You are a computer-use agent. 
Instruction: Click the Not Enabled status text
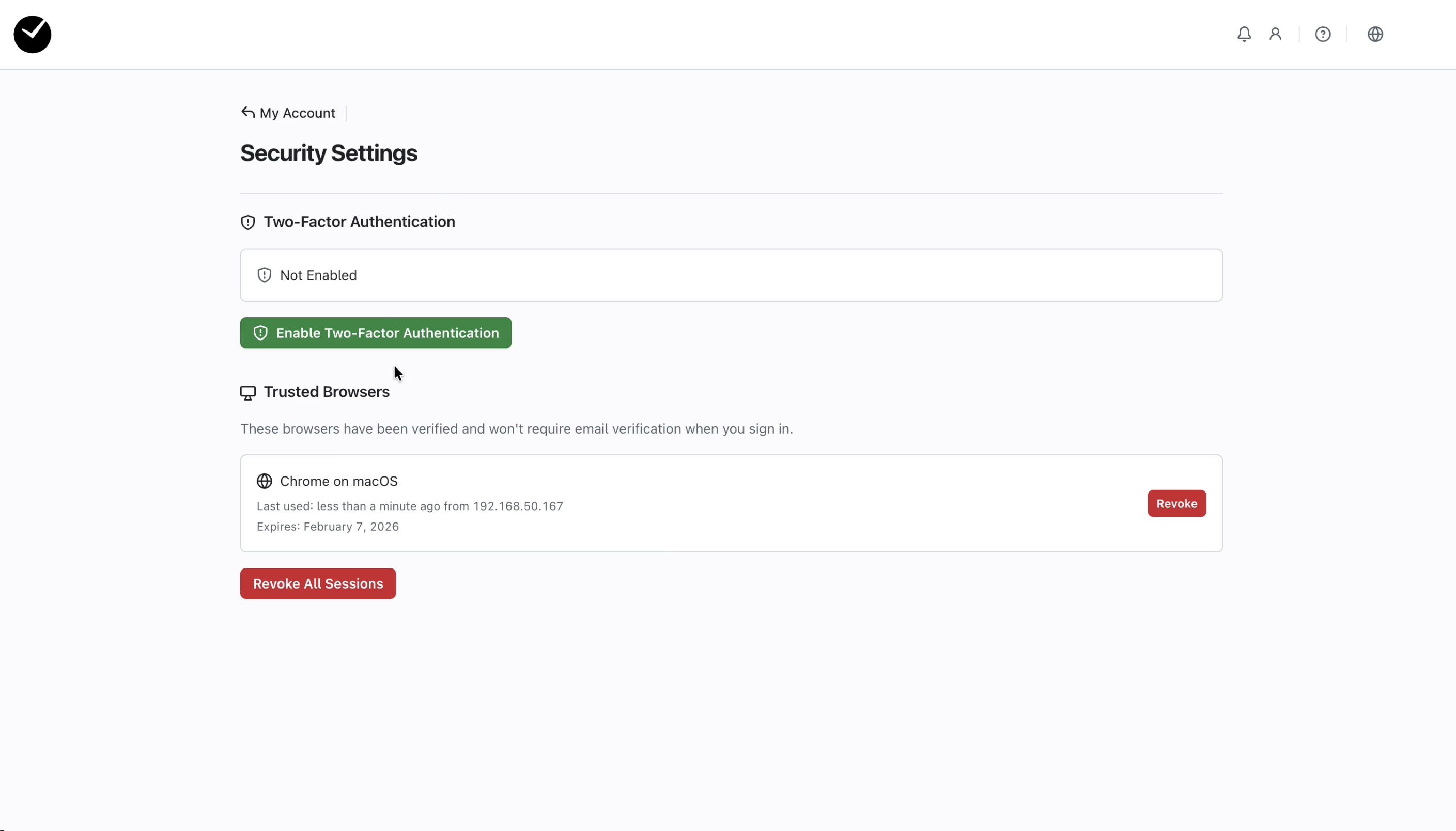tap(318, 275)
